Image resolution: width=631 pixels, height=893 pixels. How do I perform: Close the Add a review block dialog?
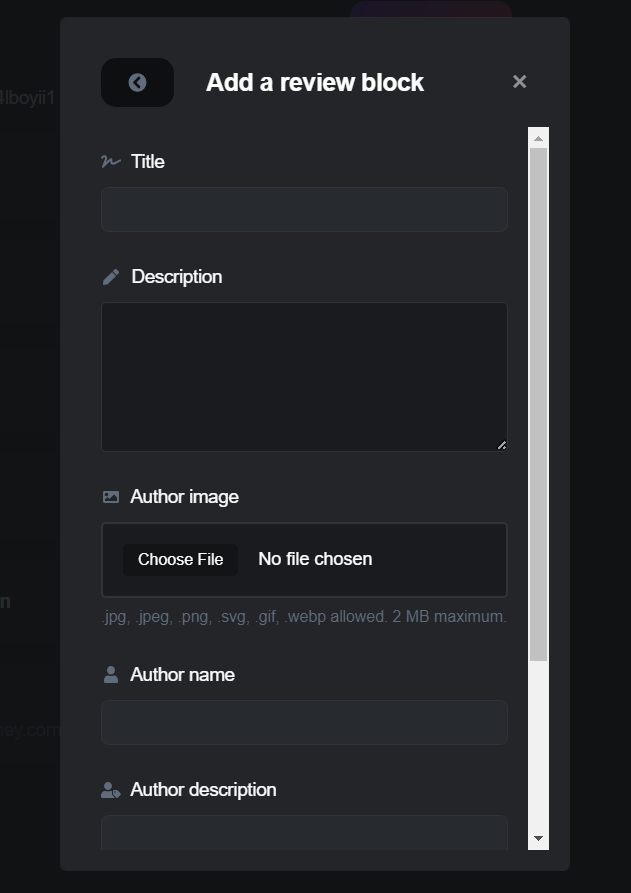click(519, 82)
